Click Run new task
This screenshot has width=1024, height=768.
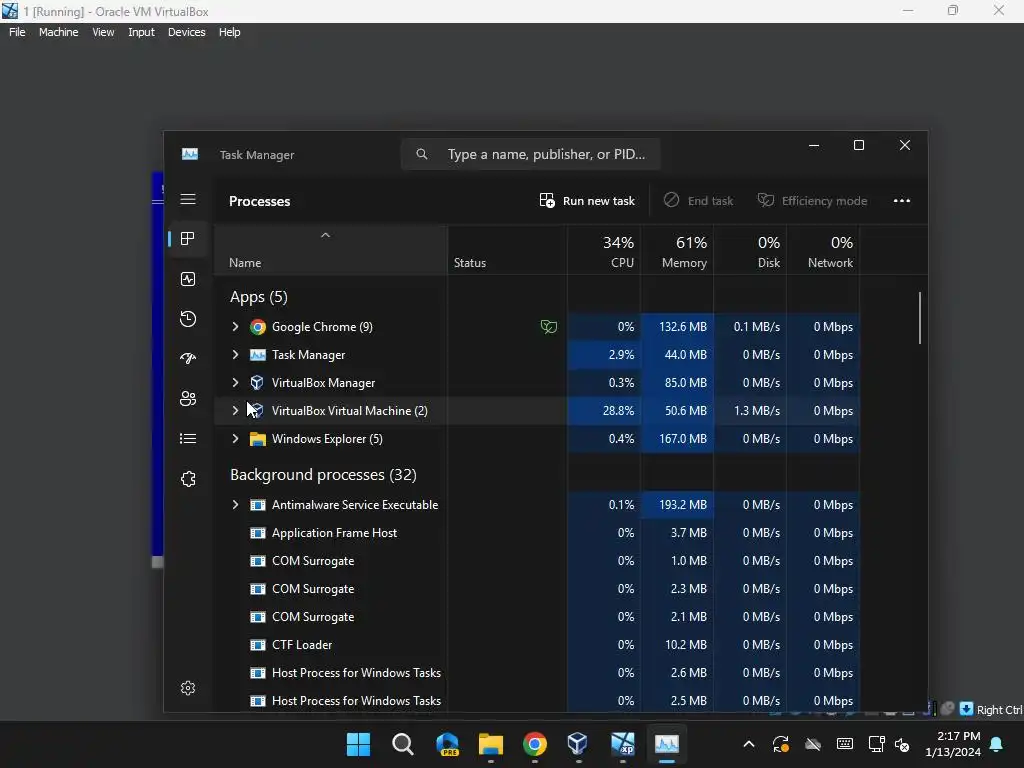tap(587, 201)
